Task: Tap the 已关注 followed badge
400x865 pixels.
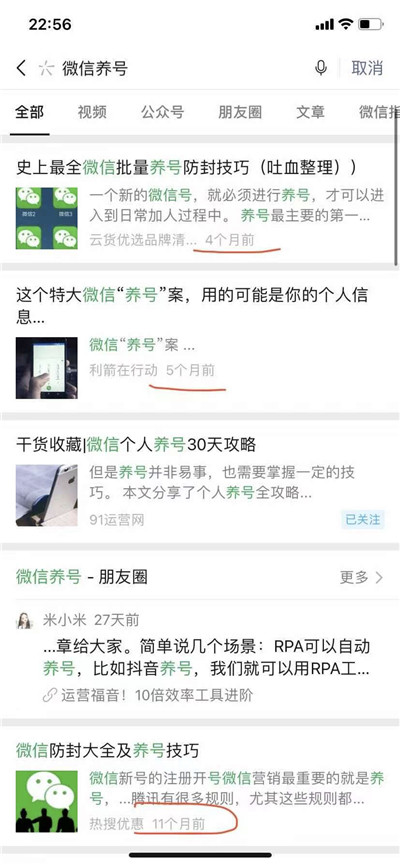Action: [362, 519]
